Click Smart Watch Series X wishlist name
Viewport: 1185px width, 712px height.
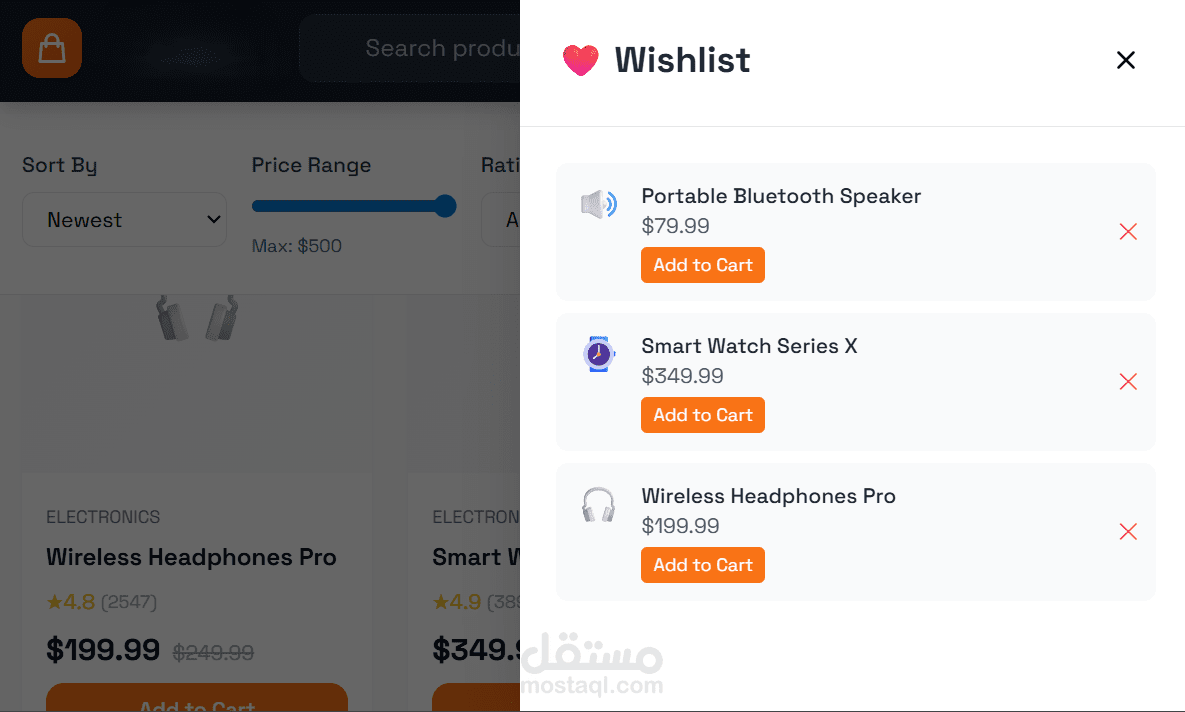(x=749, y=346)
